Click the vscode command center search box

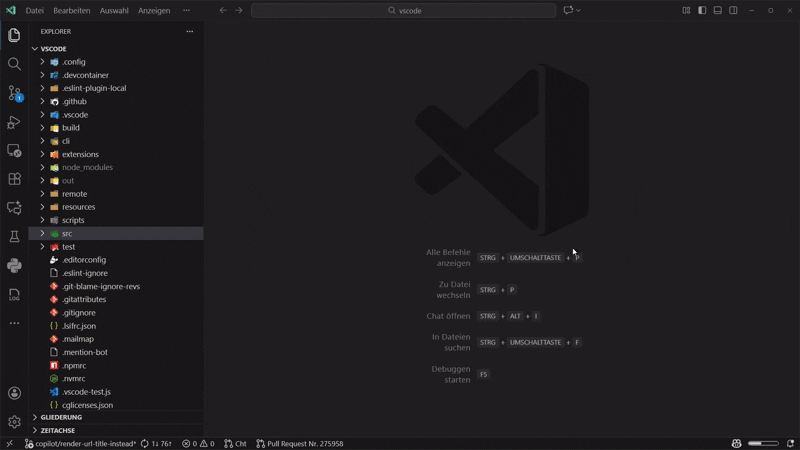[404, 10]
